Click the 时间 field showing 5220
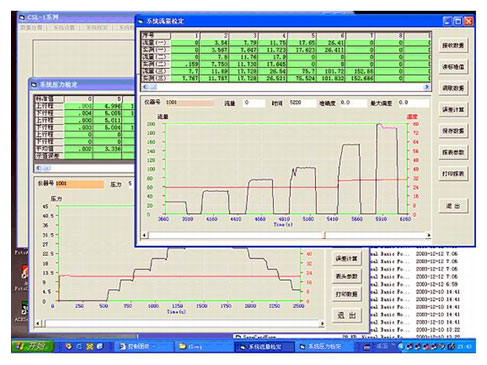 302,103
